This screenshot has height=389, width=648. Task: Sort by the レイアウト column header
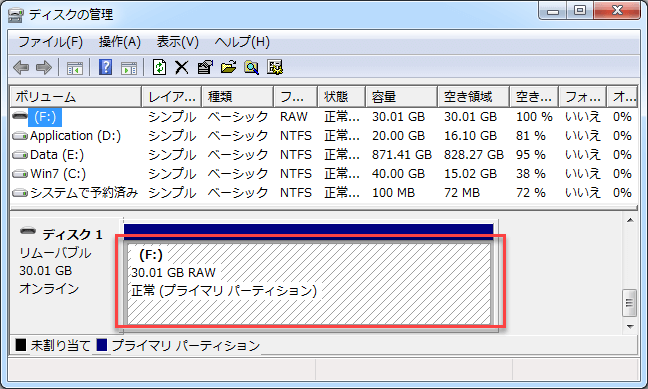[172, 97]
